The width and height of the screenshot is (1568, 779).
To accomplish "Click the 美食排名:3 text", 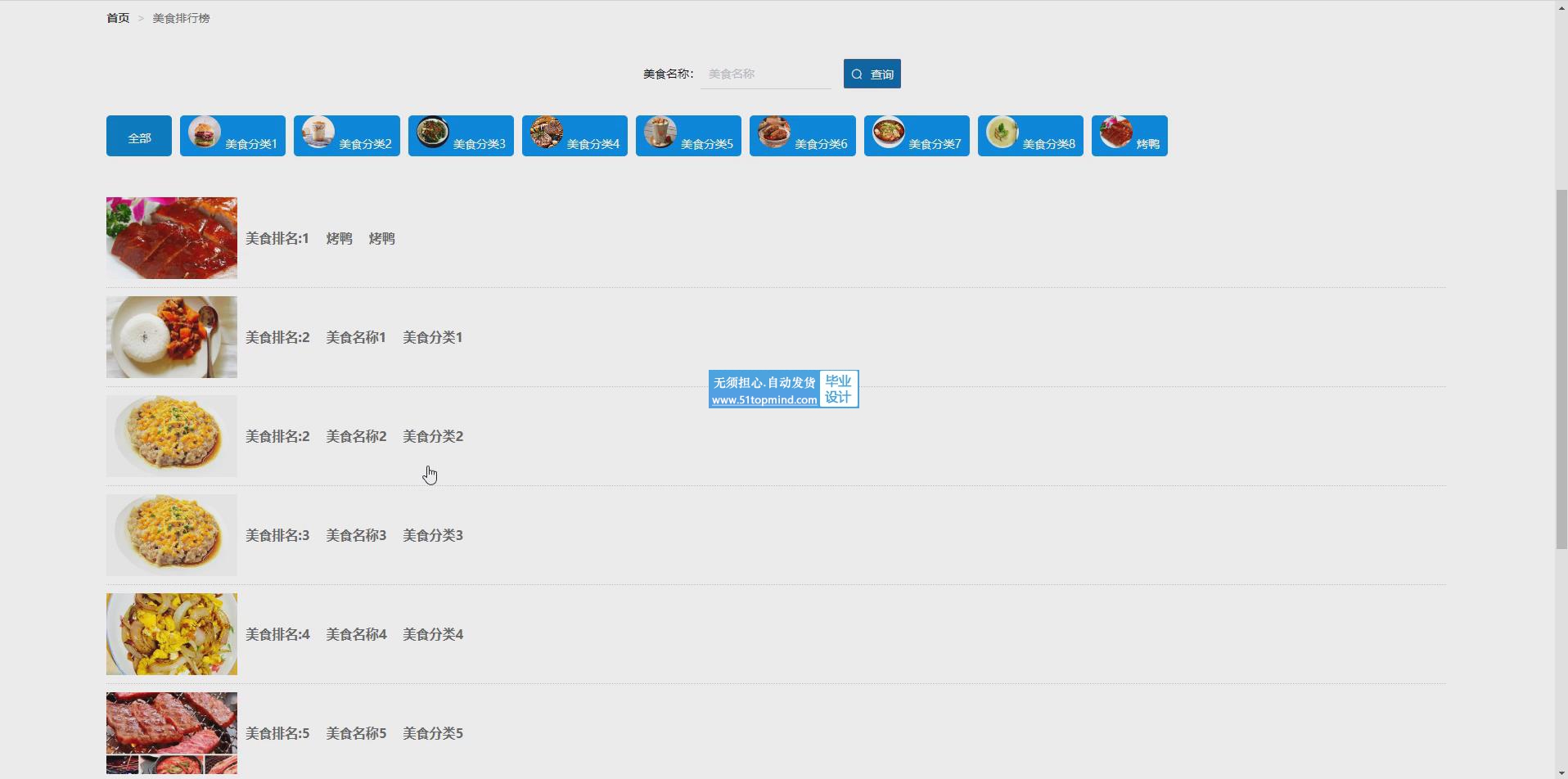I will [x=277, y=536].
